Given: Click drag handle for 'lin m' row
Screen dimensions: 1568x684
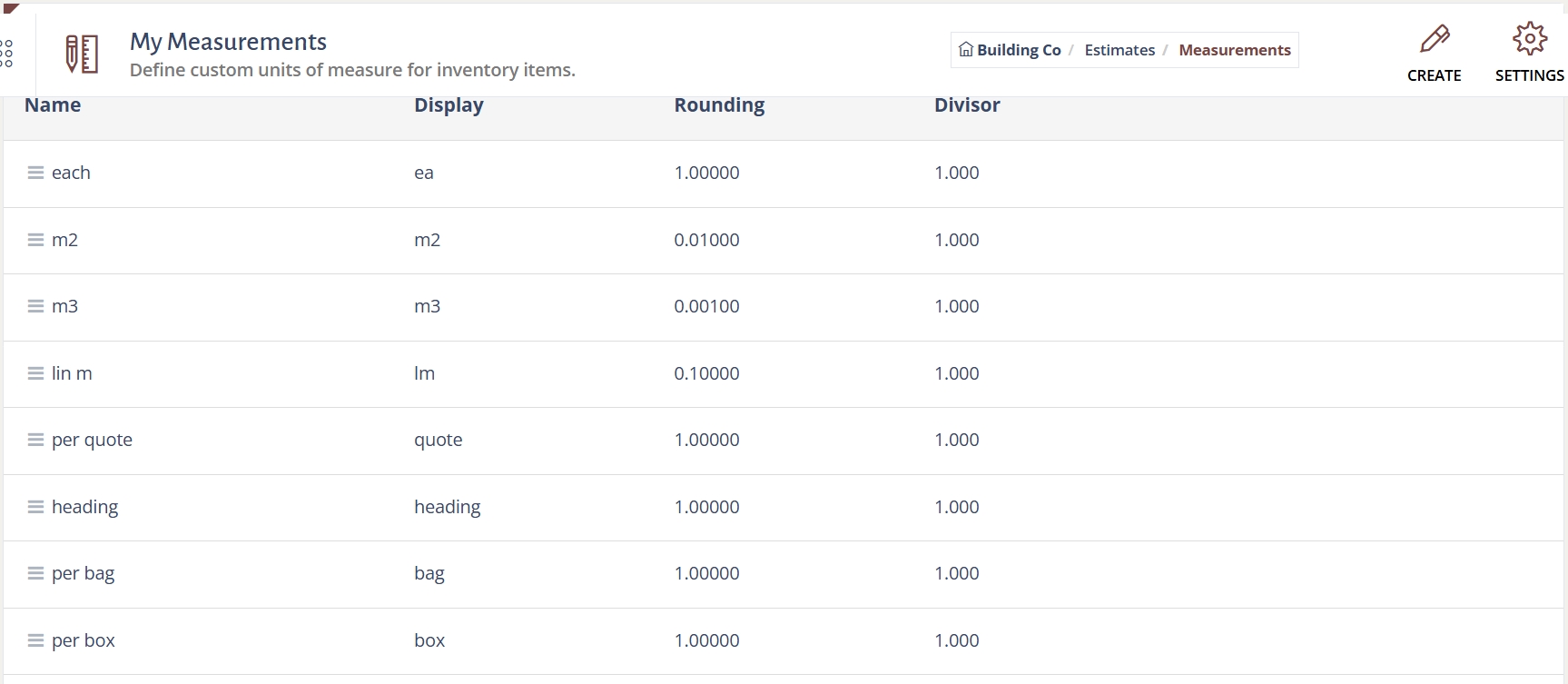Looking at the screenshot, I should pyautogui.click(x=35, y=373).
